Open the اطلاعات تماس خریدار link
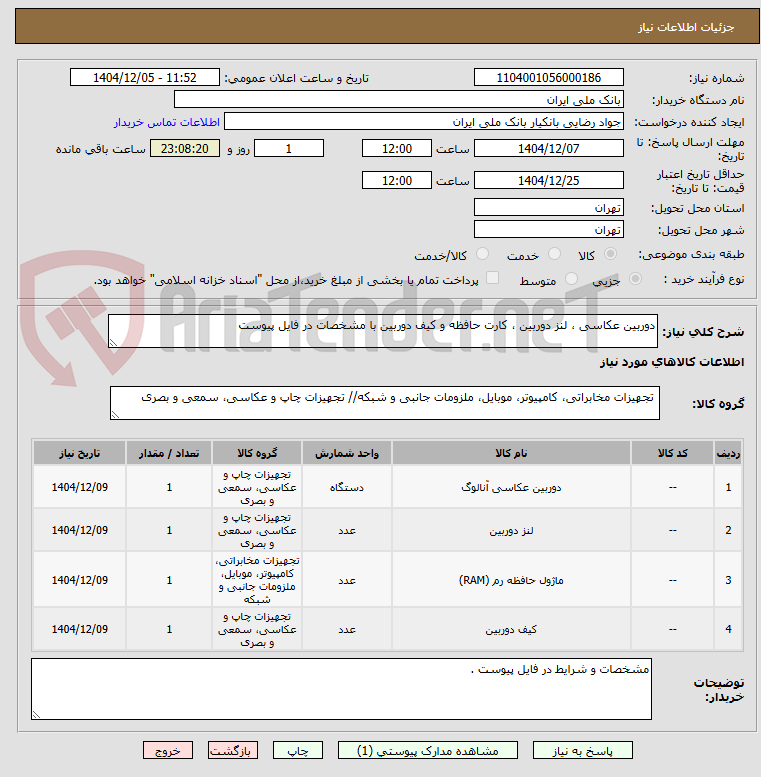 pos(166,122)
